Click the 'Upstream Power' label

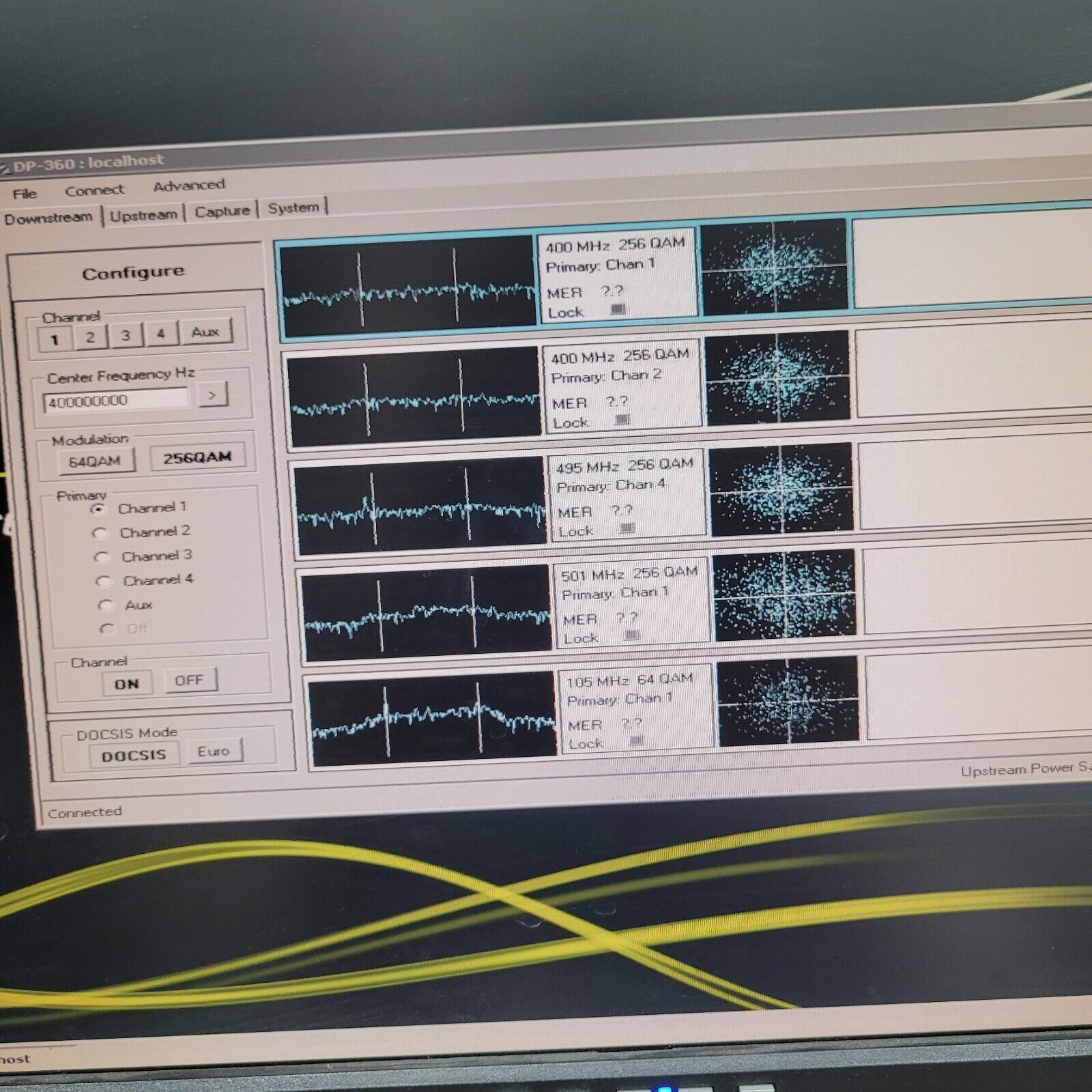(x=1018, y=769)
